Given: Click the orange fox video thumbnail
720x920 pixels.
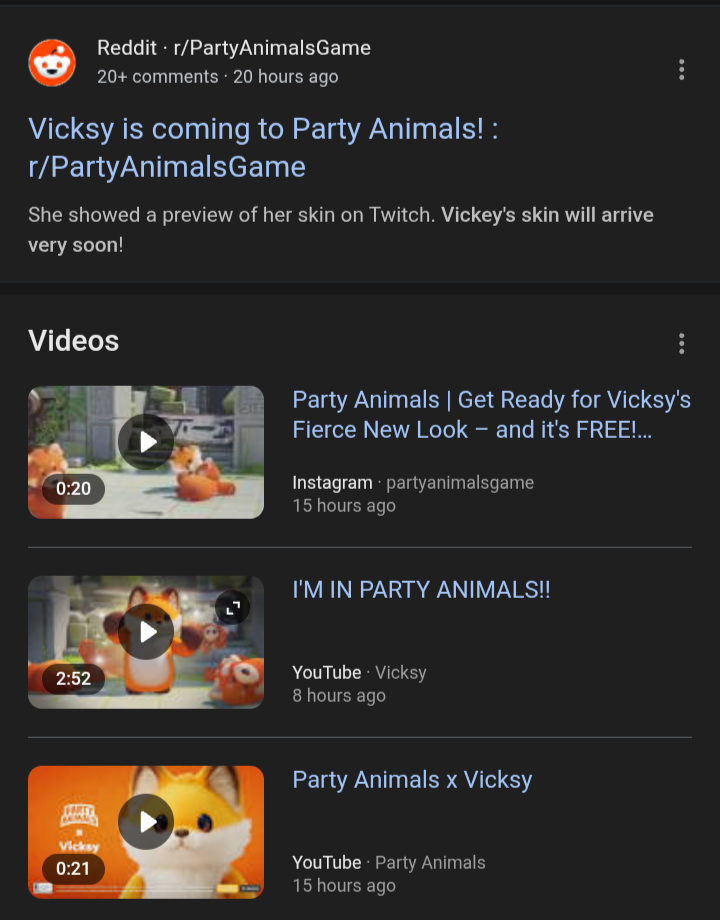Looking at the screenshot, I should [146, 832].
